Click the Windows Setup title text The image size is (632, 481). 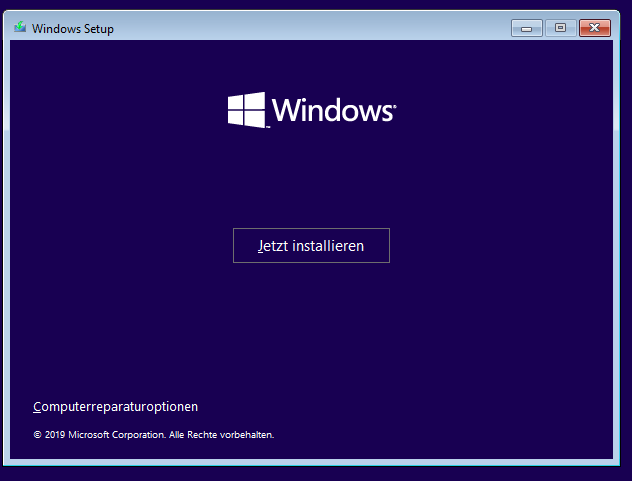tap(73, 29)
